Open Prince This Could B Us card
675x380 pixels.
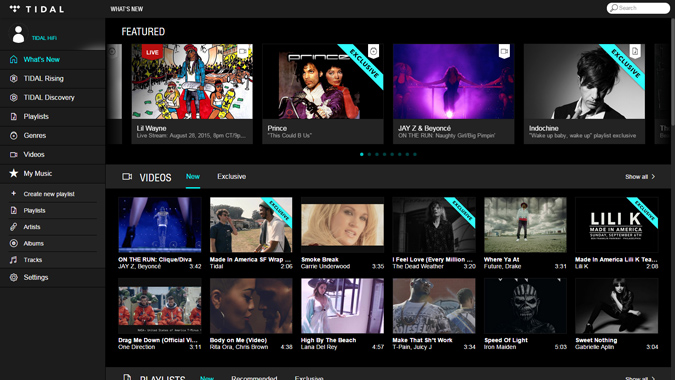pyautogui.click(x=323, y=94)
